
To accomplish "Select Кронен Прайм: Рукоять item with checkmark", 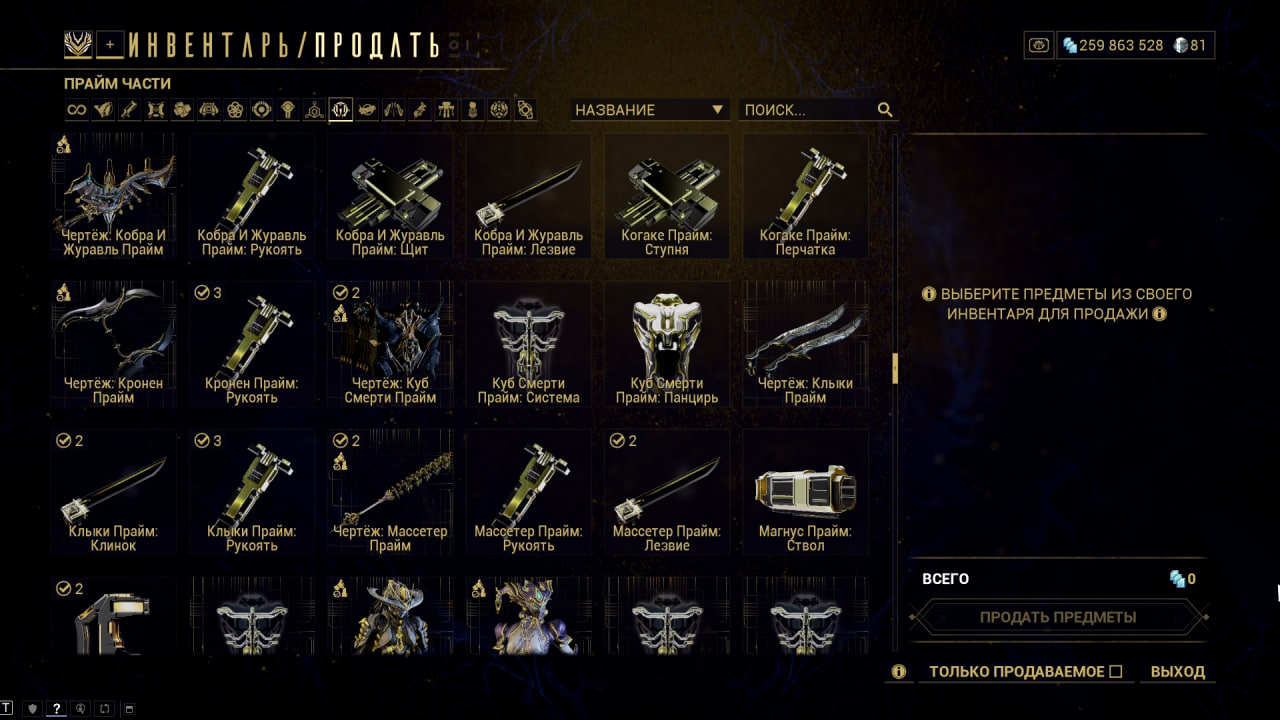I will [252, 345].
